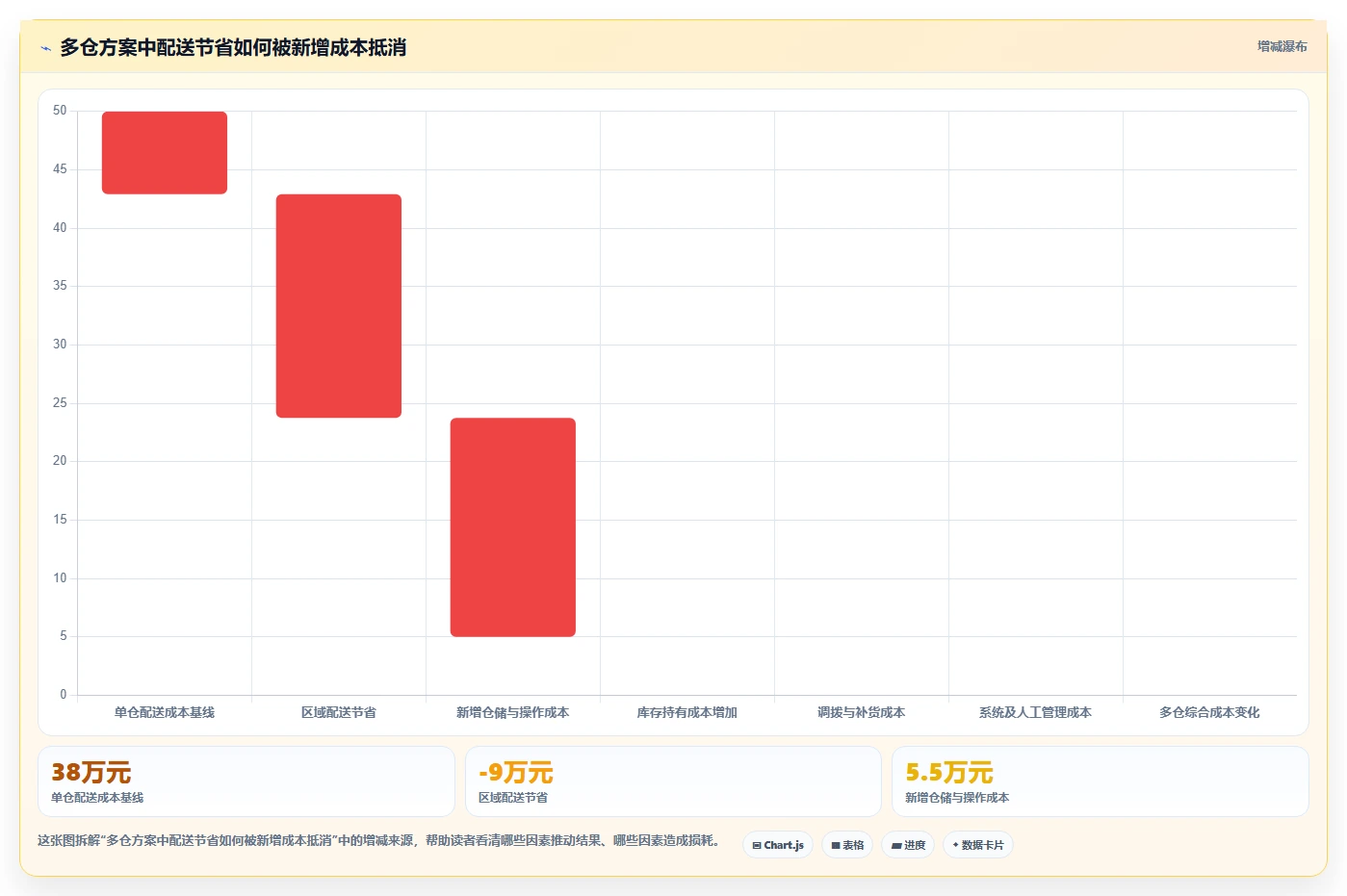Screen dimensions: 1347x896
Task: Click the 增减瀑布 label in header
Action: 1282,46
